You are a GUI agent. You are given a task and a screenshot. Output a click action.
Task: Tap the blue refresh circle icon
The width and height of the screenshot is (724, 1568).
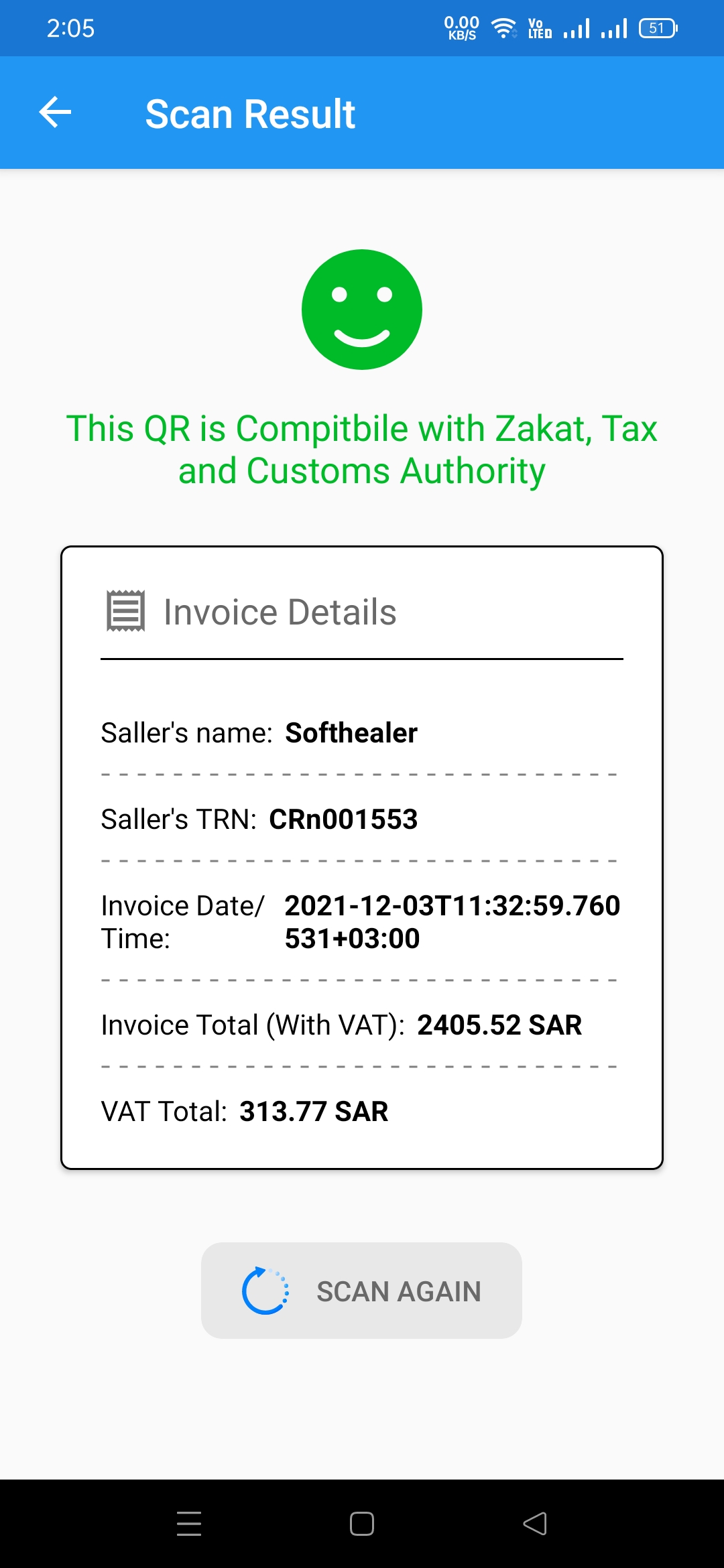coord(265,1291)
